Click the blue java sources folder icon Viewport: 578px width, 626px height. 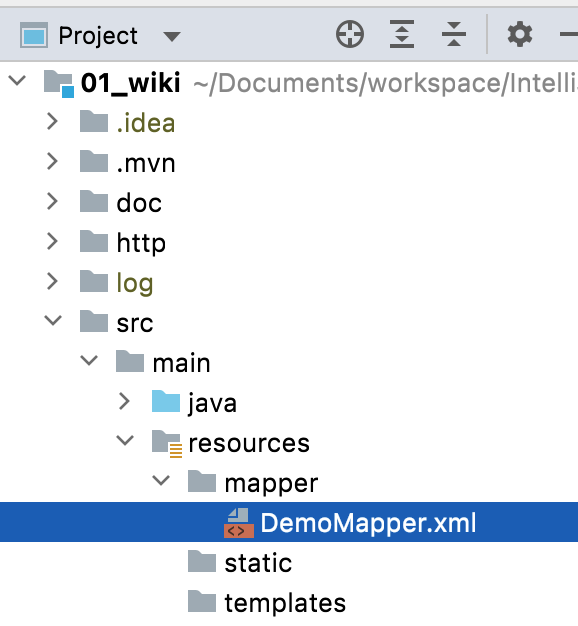pyautogui.click(x=166, y=401)
